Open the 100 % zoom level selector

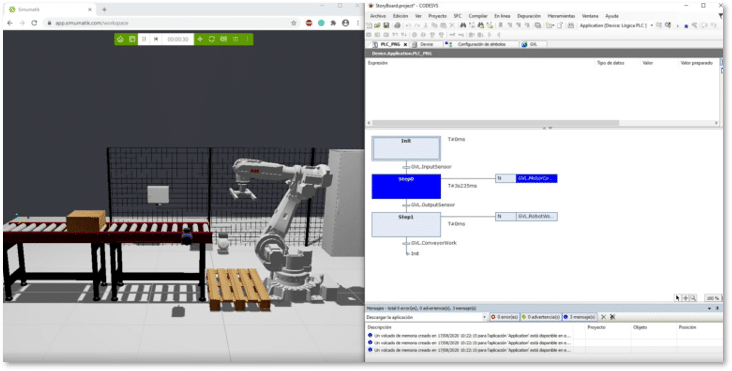pyautogui.click(x=712, y=298)
